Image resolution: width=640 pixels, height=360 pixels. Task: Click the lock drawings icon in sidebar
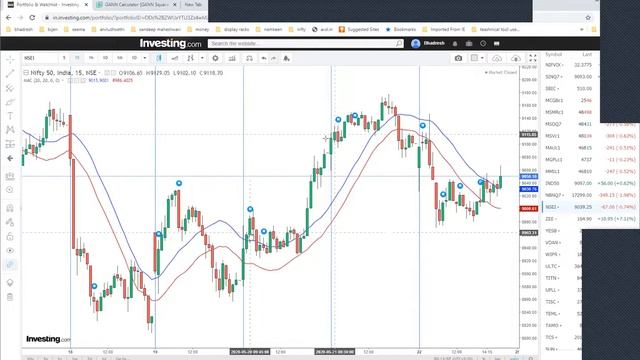point(10,236)
